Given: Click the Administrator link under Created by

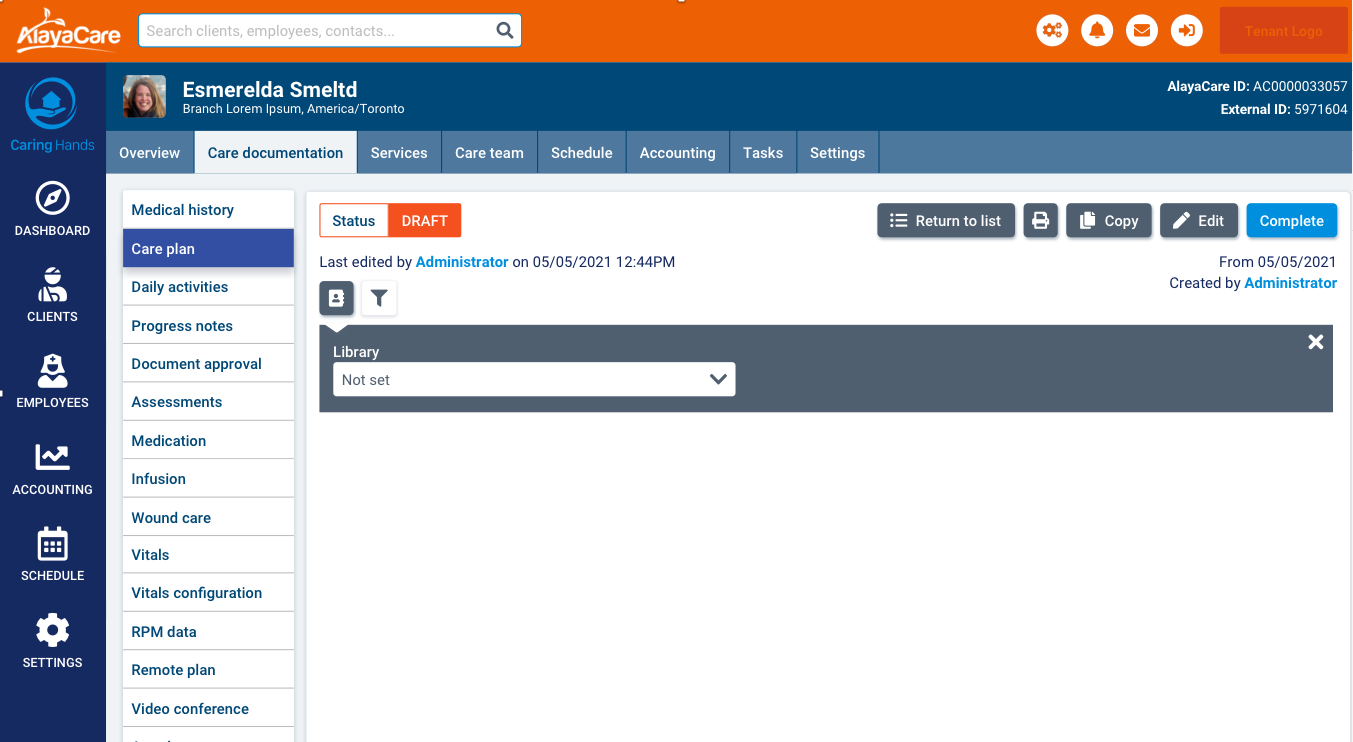Looking at the screenshot, I should [x=1290, y=283].
